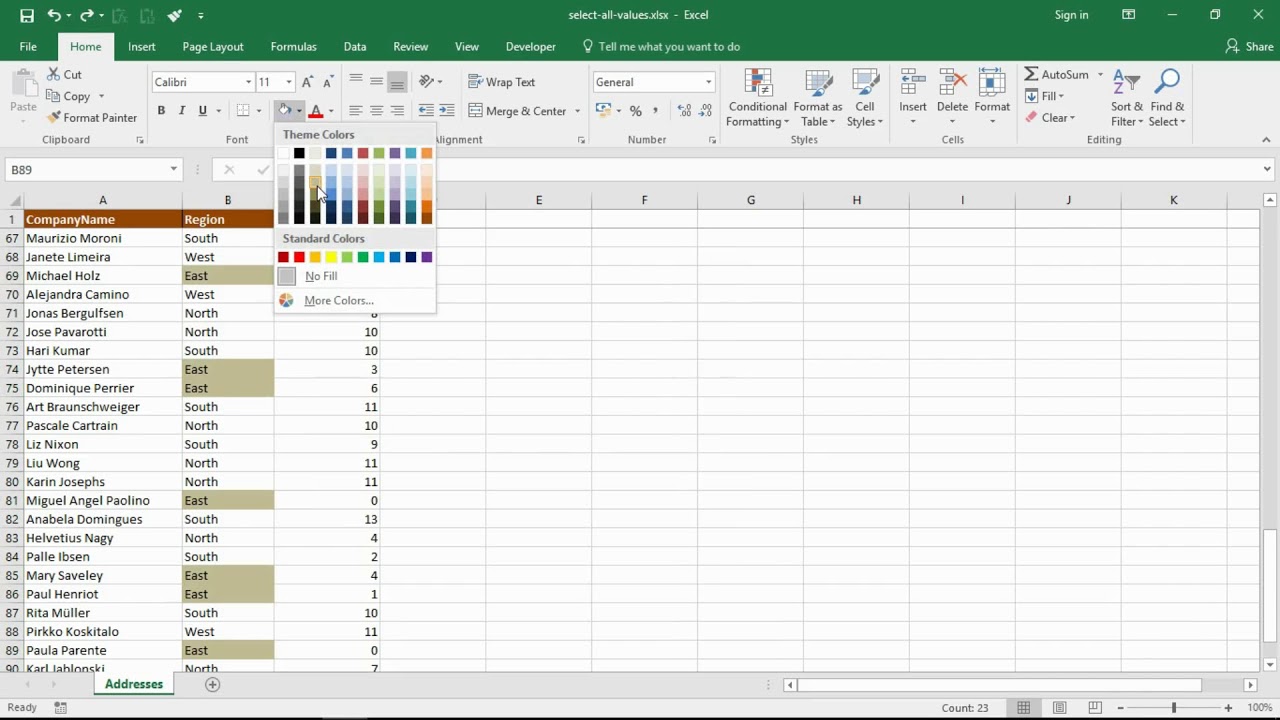Viewport: 1280px width, 720px height.
Task: Open the File tab
Action: coord(28,46)
